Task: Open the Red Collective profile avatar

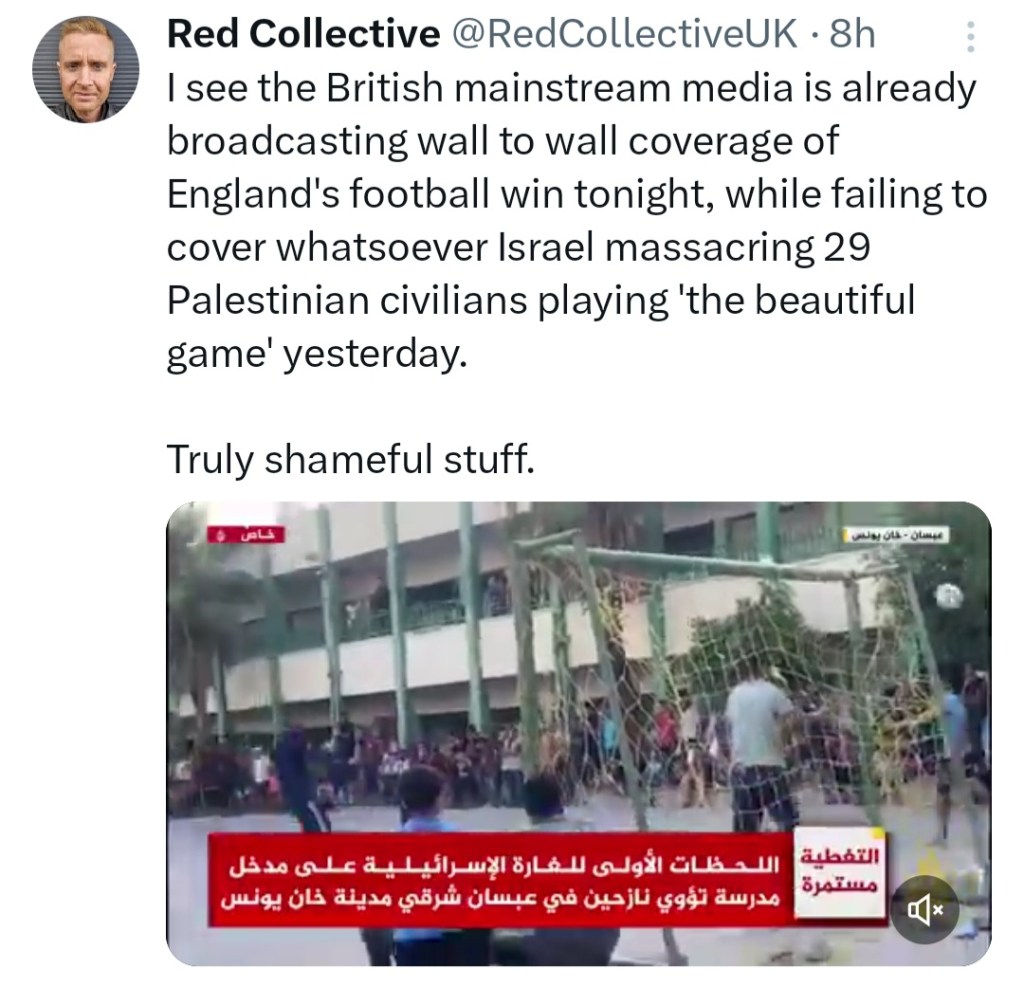Action: tap(86, 69)
